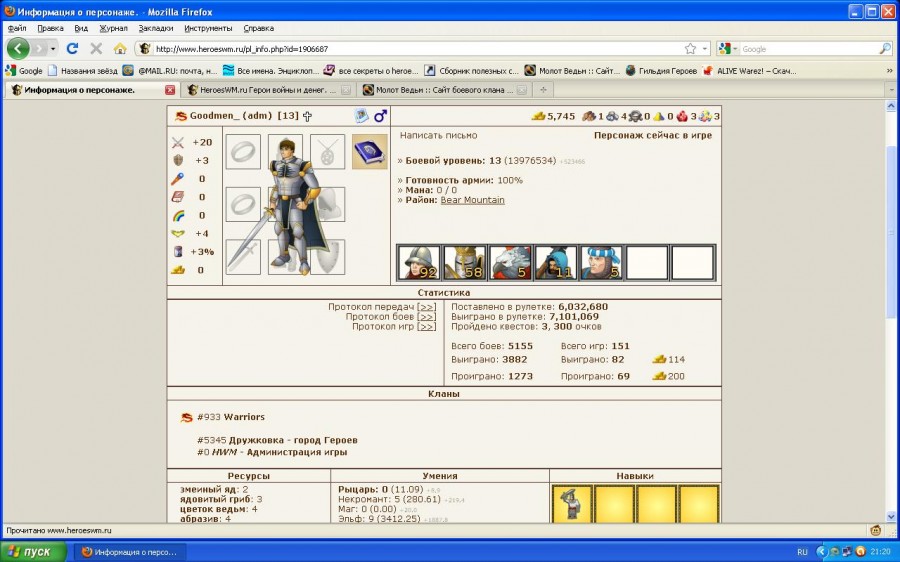
Task: Open the Названия звёзд bookmark
Action: tap(83, 71)
